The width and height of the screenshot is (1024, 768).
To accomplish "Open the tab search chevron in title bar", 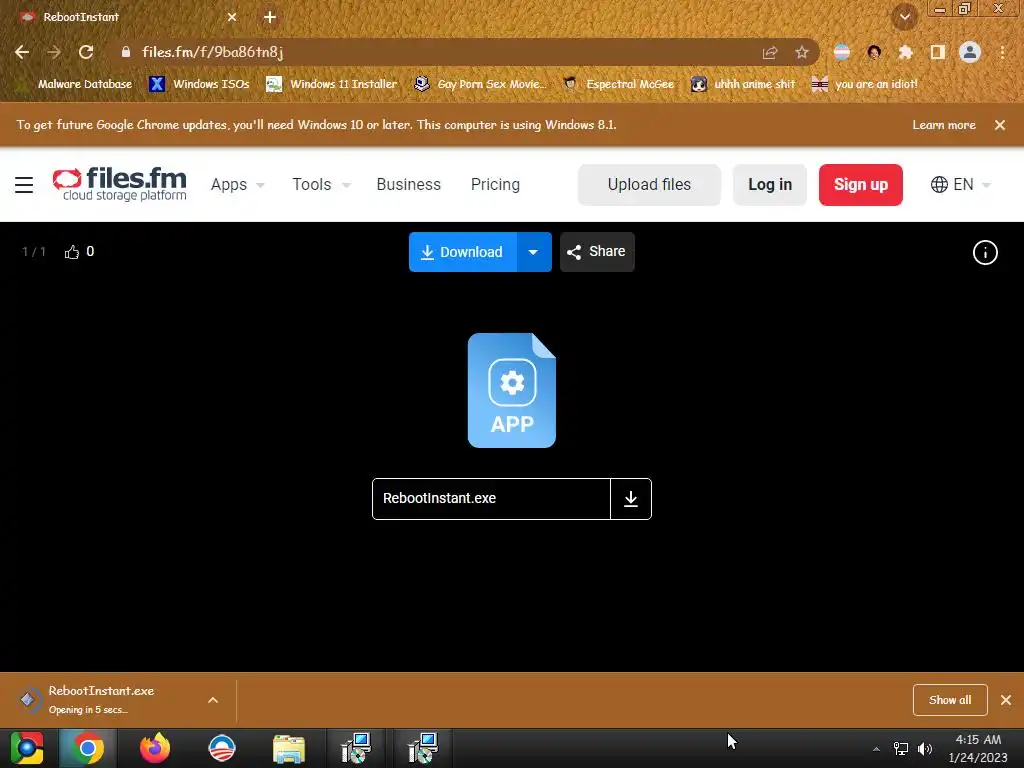I will click(x=904, y=17).
